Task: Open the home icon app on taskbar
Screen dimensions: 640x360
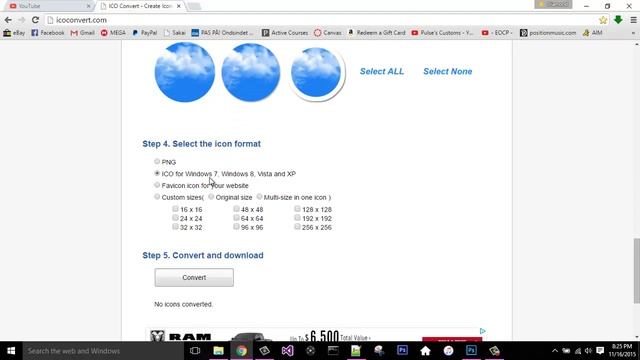Action: tap(425, 351)
